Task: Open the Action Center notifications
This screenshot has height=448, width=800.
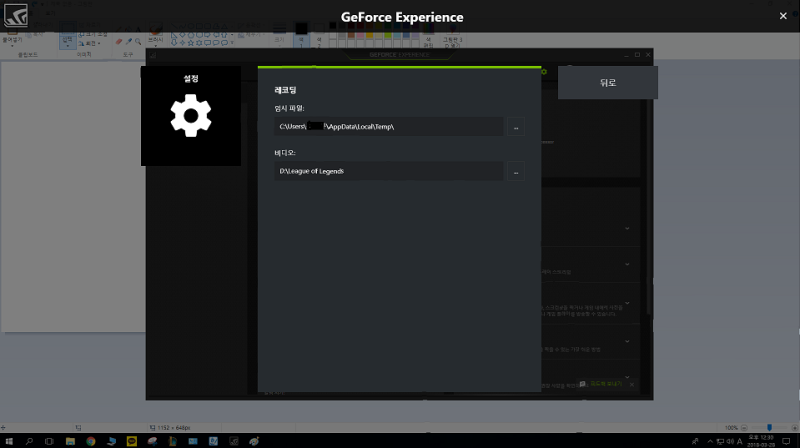Action: 786,441
